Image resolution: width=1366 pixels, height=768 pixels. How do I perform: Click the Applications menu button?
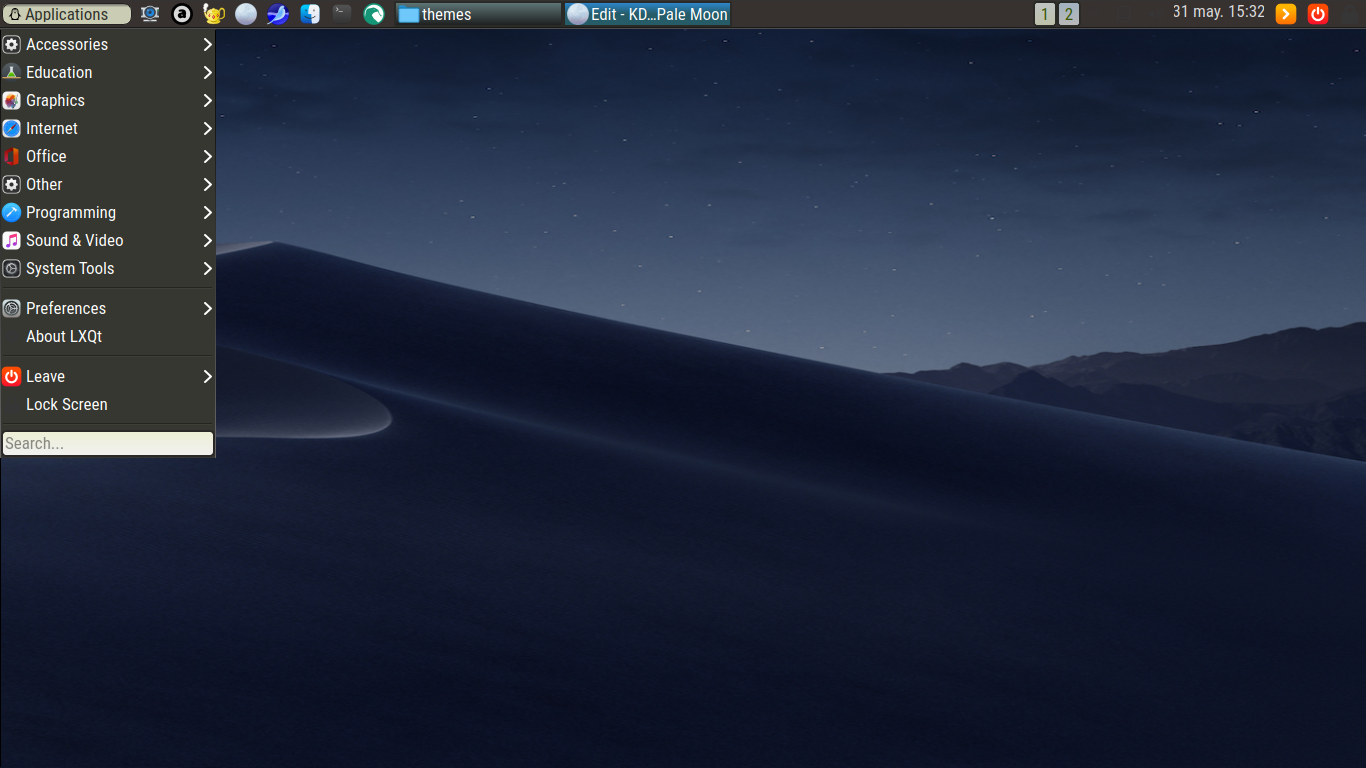pyautogui.click(x=66, y=14)
